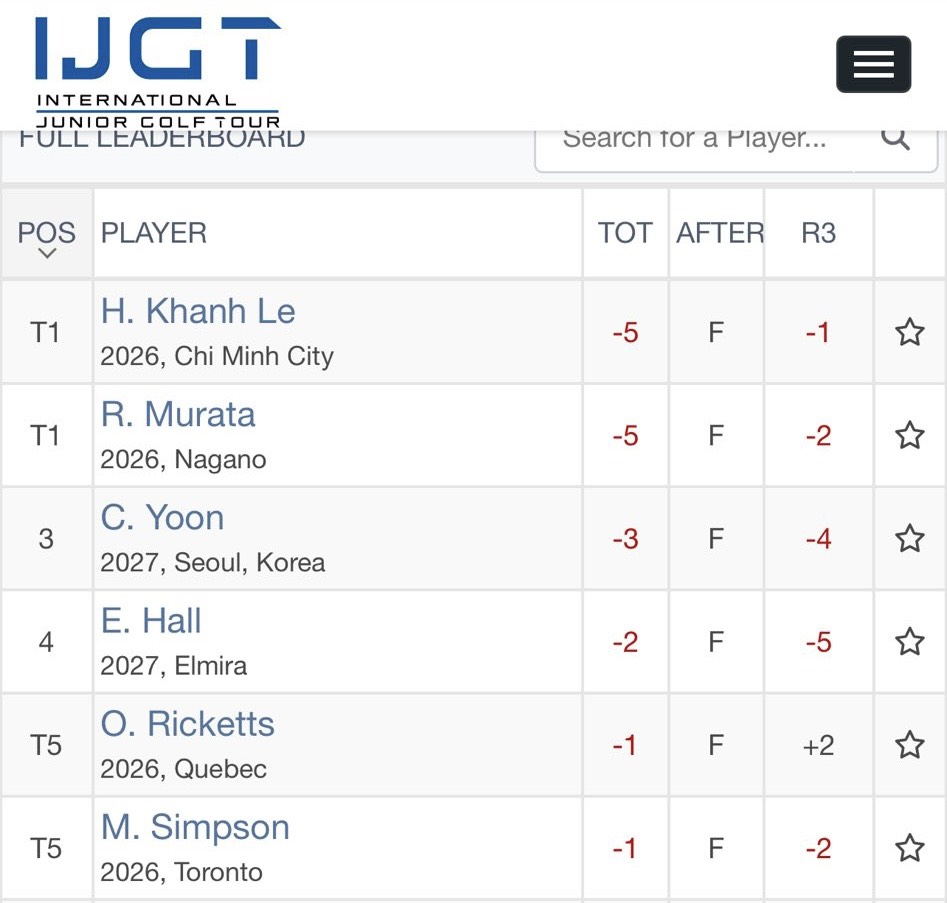Click the TOT column header
The width and height of the screenshot is (947, 903).
(x=625, y=233)
